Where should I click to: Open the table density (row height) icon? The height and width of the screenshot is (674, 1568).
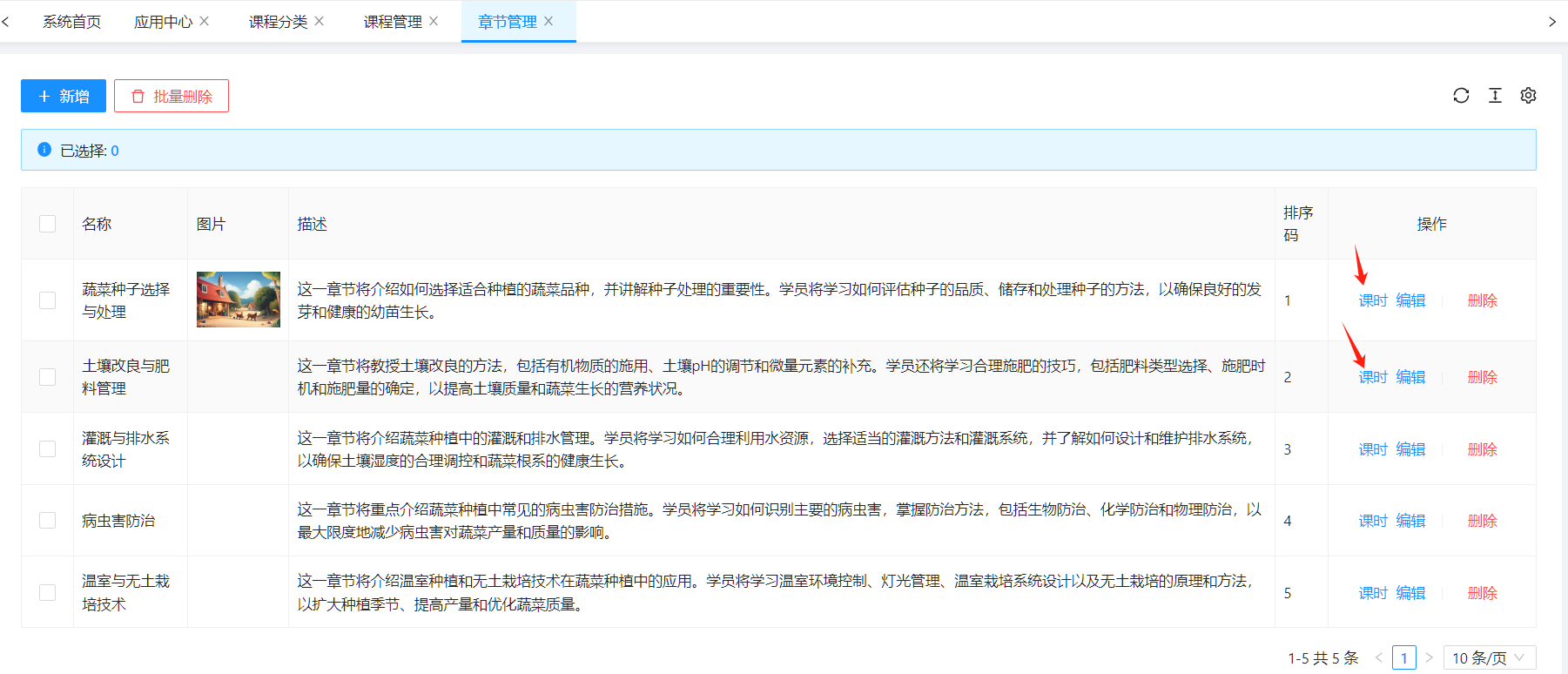pyautogui.click(x=1495, y=96)
